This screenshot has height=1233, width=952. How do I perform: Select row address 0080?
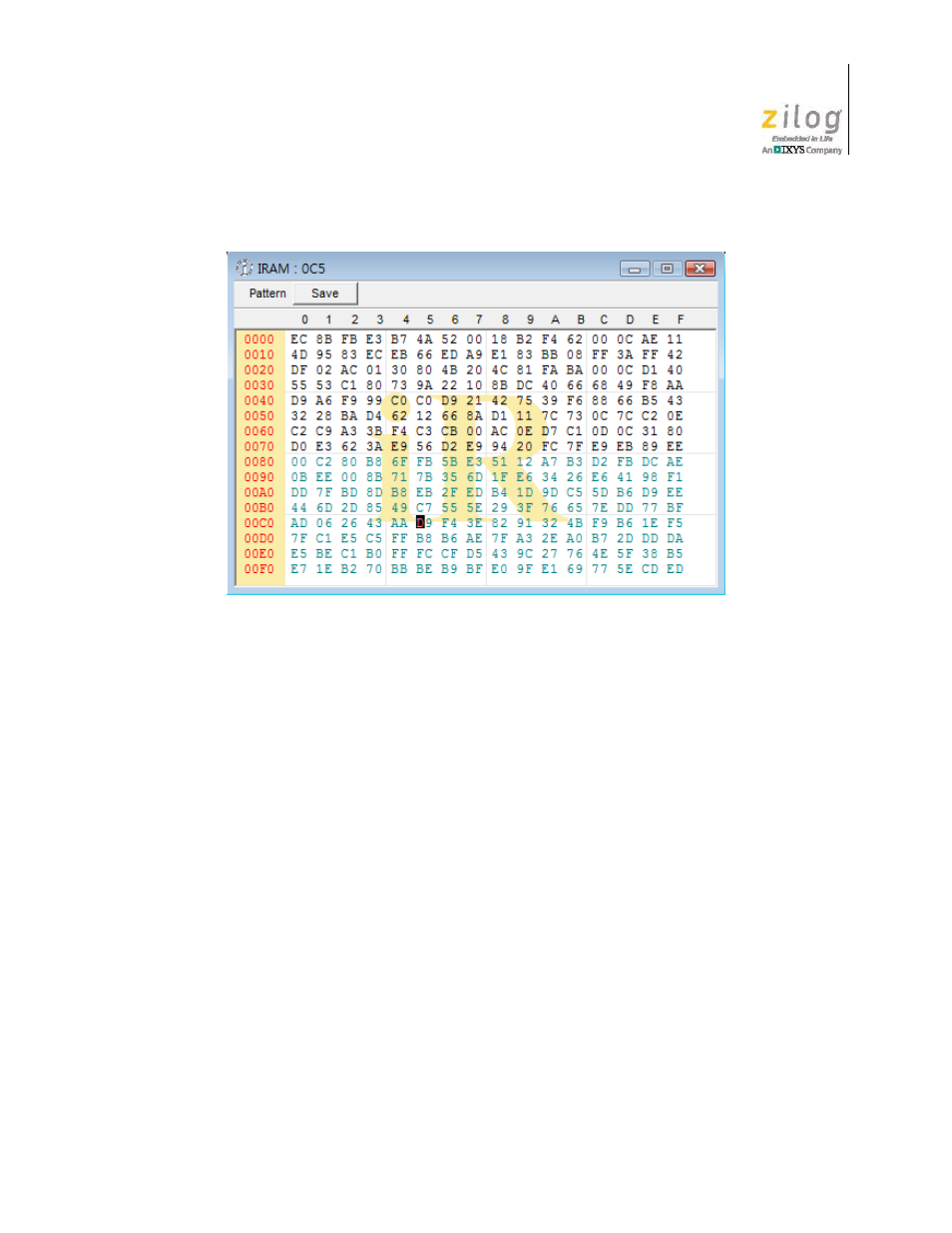pos(259,462)
